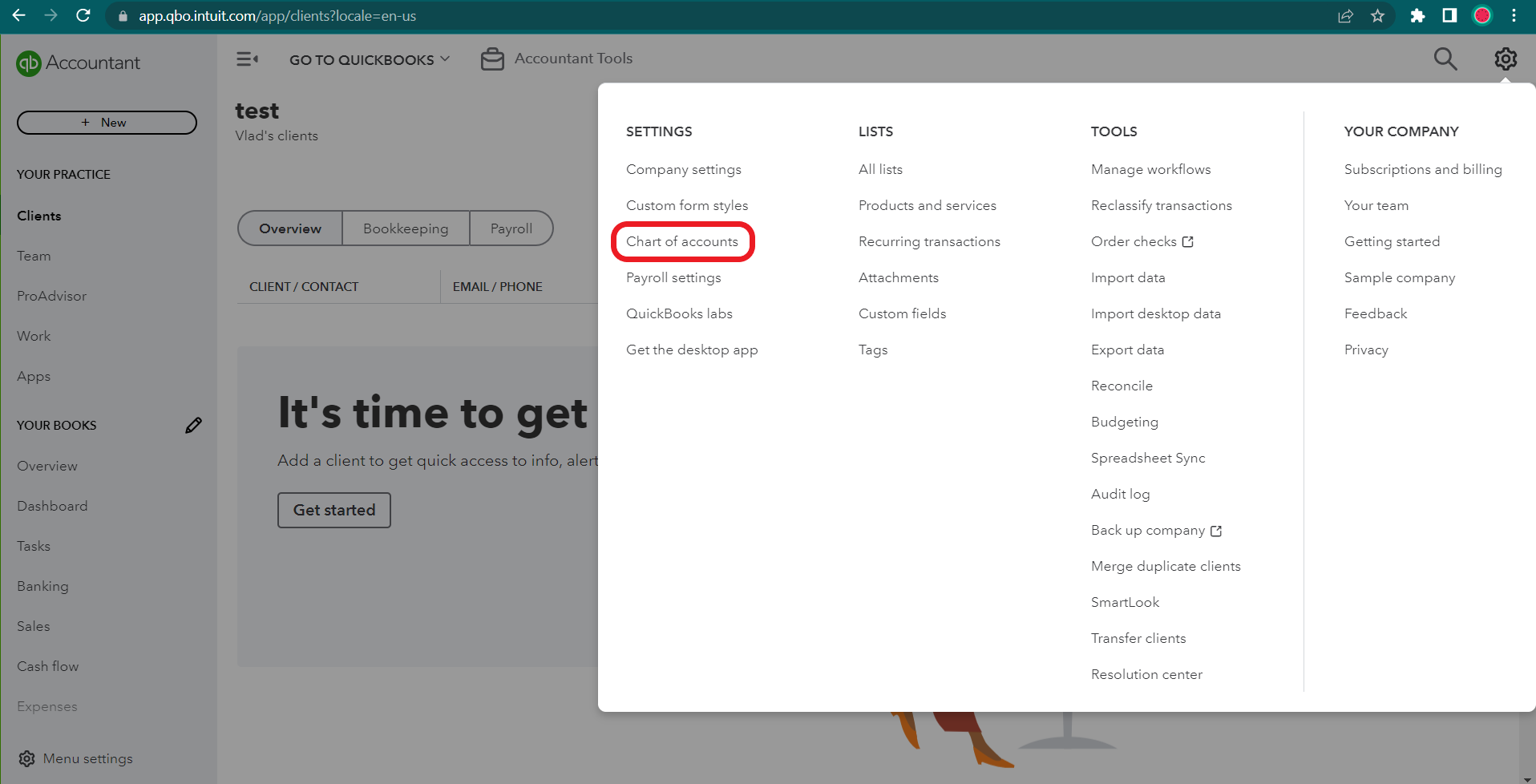The width and height of the screenshot is (1536, 784).
Task: Click the pencil icon beside Your Books
Action: 193,425
